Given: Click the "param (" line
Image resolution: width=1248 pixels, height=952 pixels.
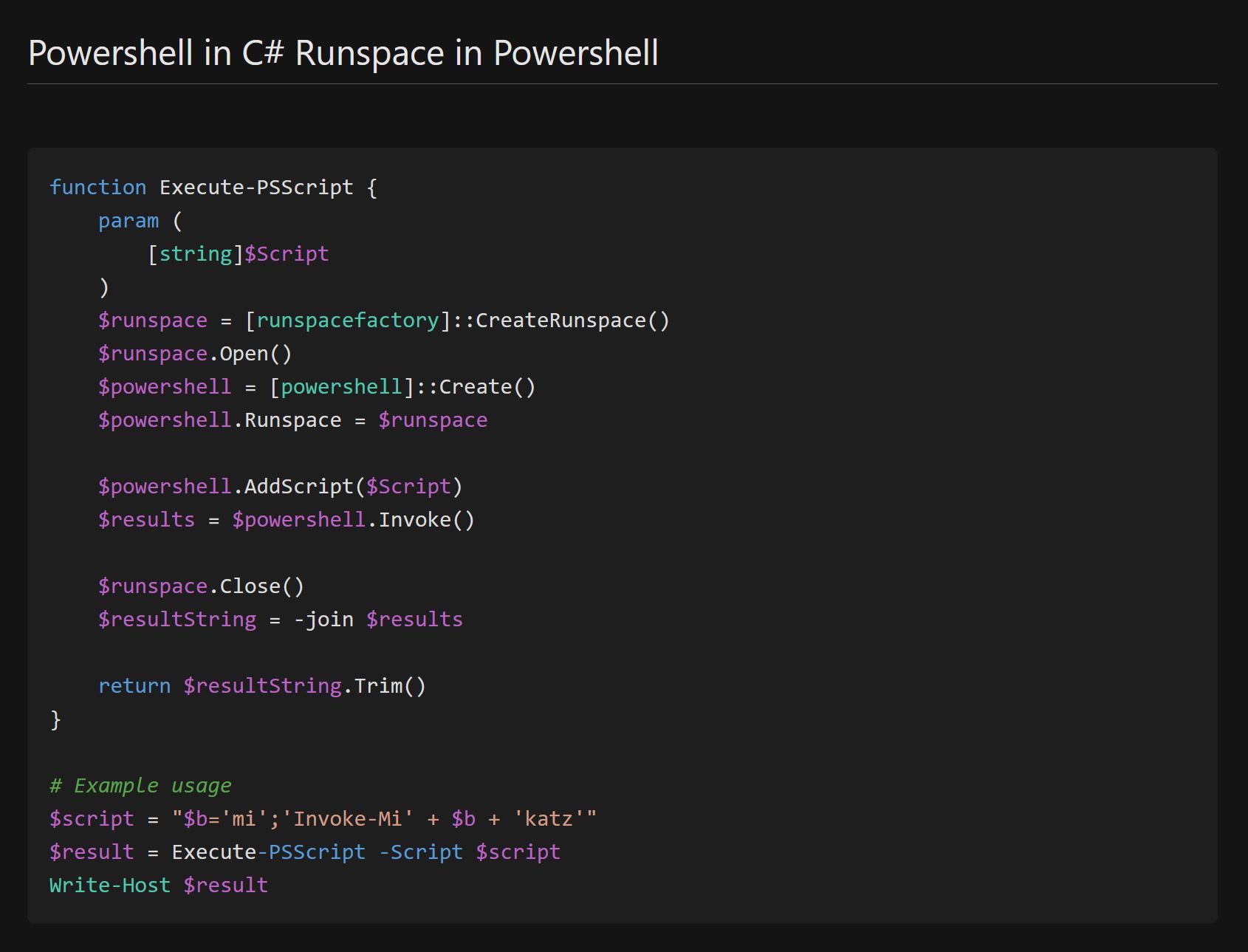Looking at the screenshot, I should coord(140,221).
